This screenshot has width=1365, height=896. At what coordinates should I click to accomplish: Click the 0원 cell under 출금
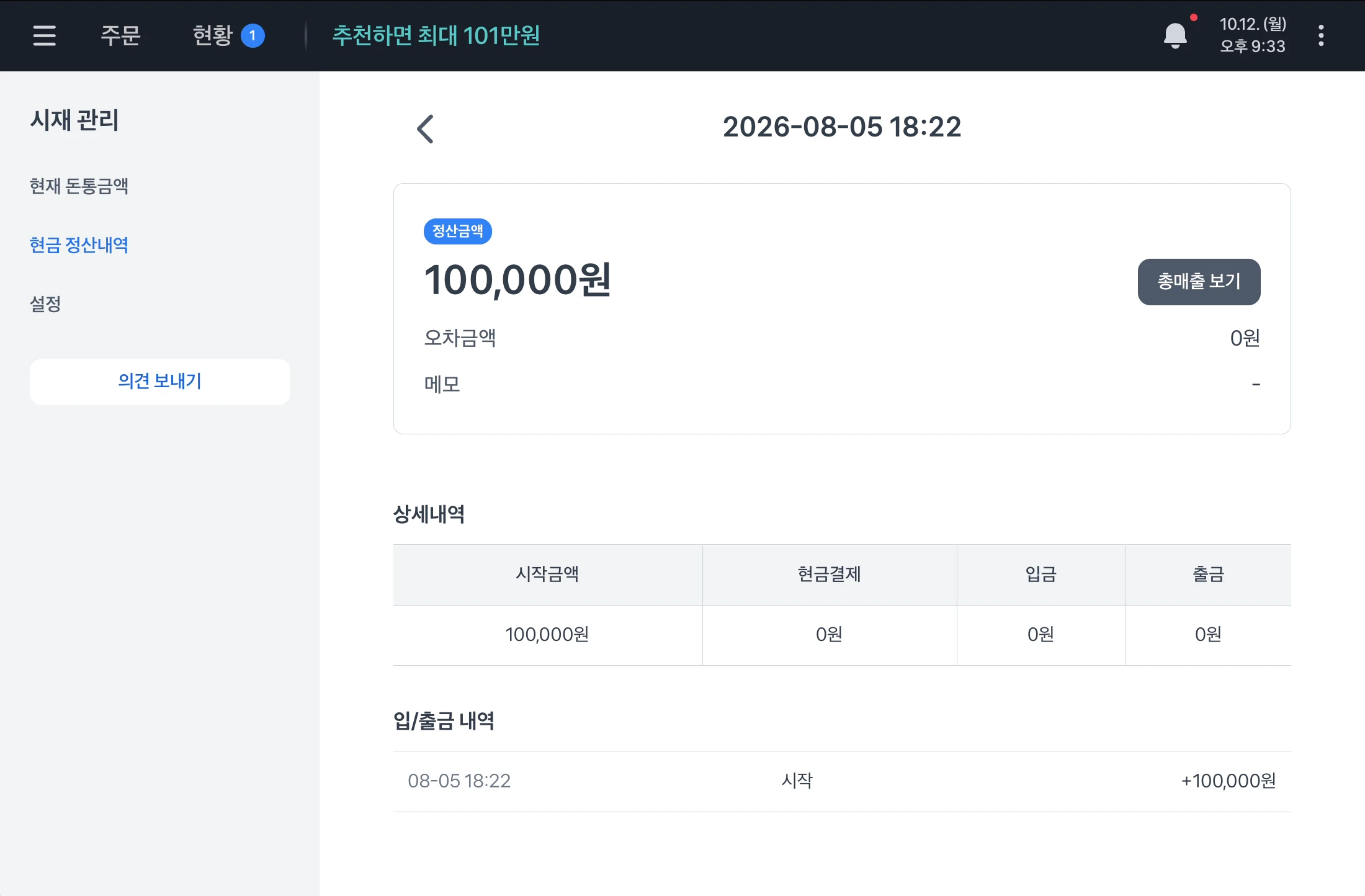tap(1209, 635)
